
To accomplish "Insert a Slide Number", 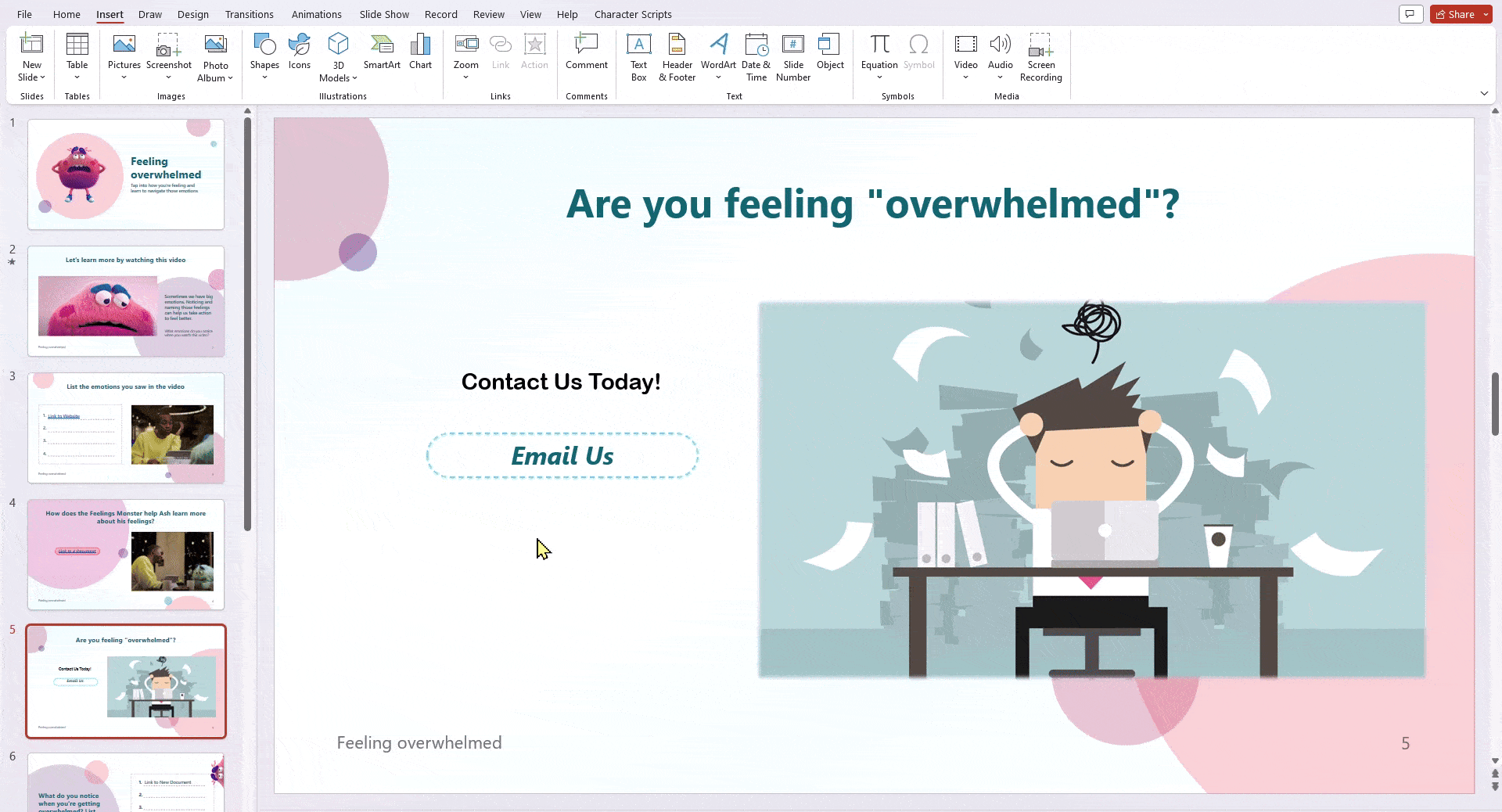I will coord(792,55).
